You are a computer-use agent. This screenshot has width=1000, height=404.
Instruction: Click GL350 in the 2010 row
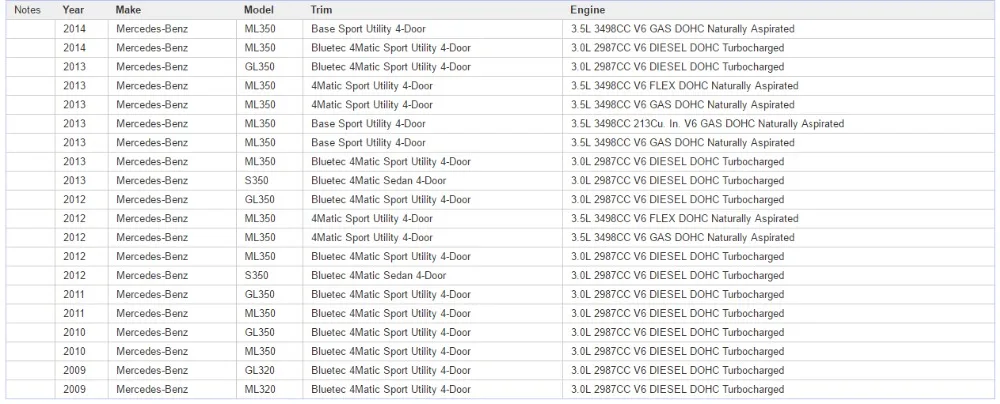coord(260,333)
